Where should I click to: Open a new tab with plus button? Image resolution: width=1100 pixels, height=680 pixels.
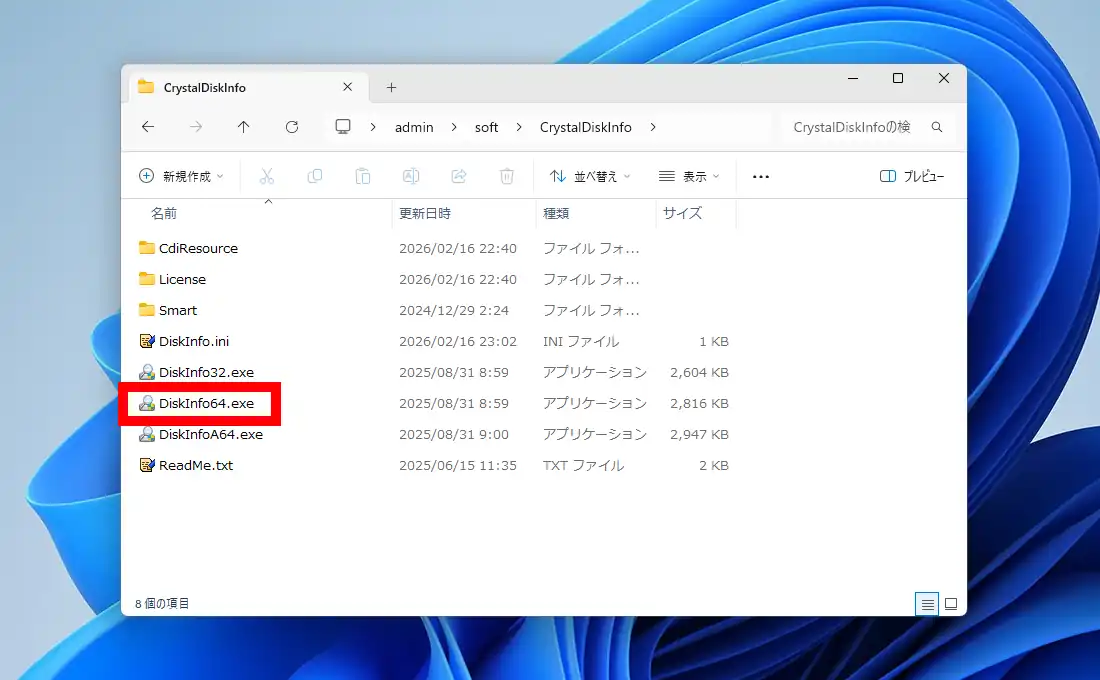coord(391,87)
